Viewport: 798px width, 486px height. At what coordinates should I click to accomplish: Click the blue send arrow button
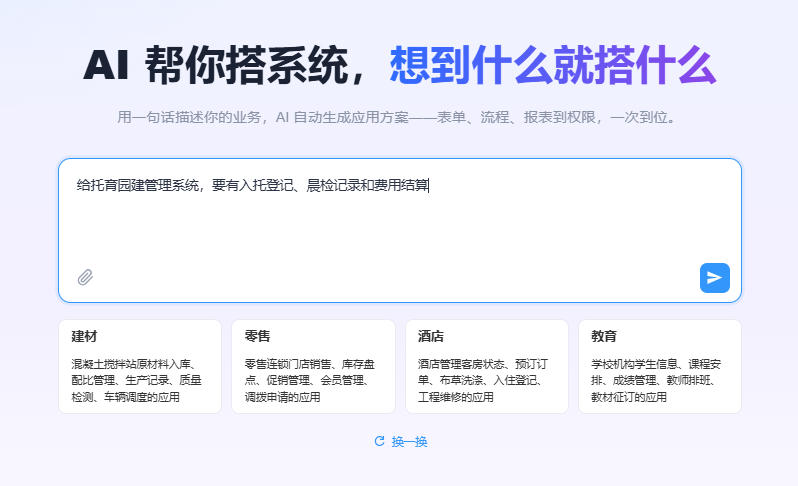(x=715, y=278)
